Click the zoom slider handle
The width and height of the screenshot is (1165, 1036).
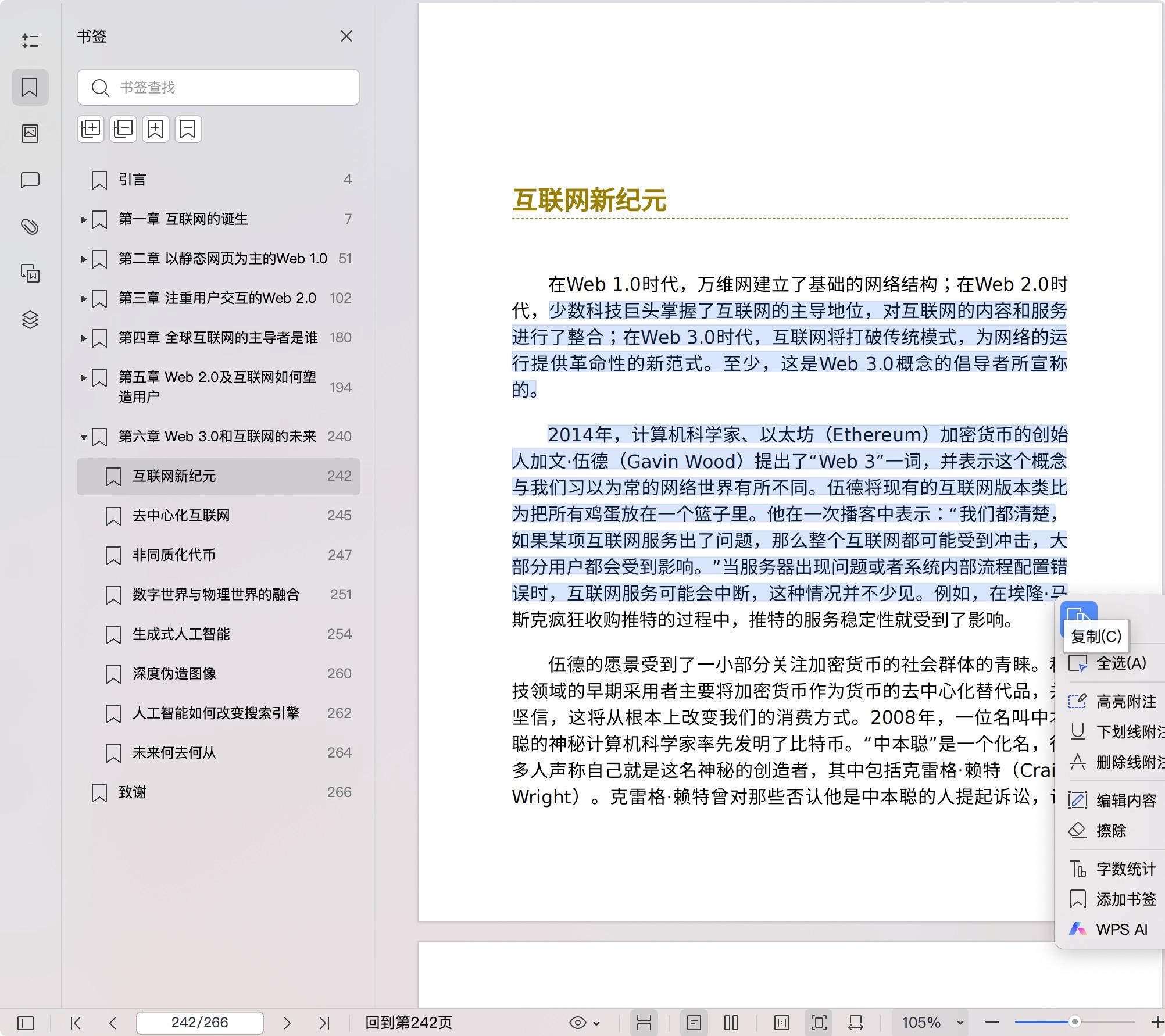pos(1075,1022)
